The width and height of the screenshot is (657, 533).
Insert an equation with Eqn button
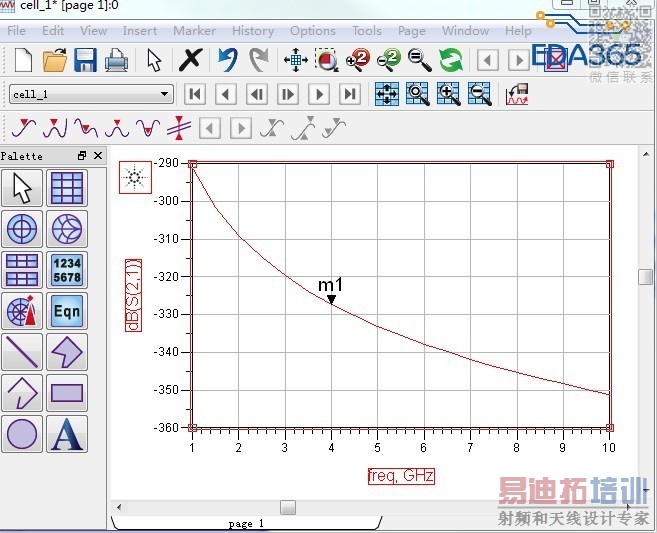click(67, 311)
